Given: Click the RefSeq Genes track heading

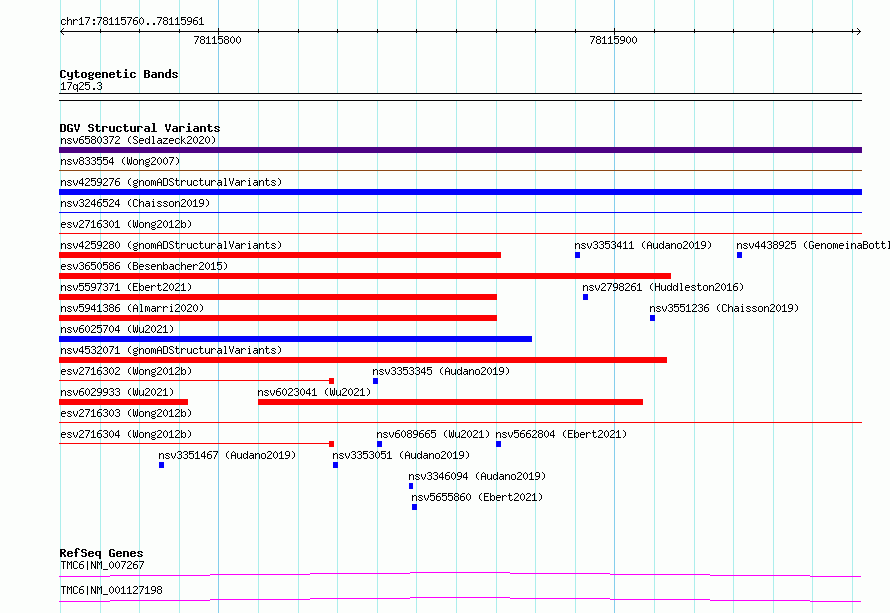Looking at the screenshot, I should 101,553.
